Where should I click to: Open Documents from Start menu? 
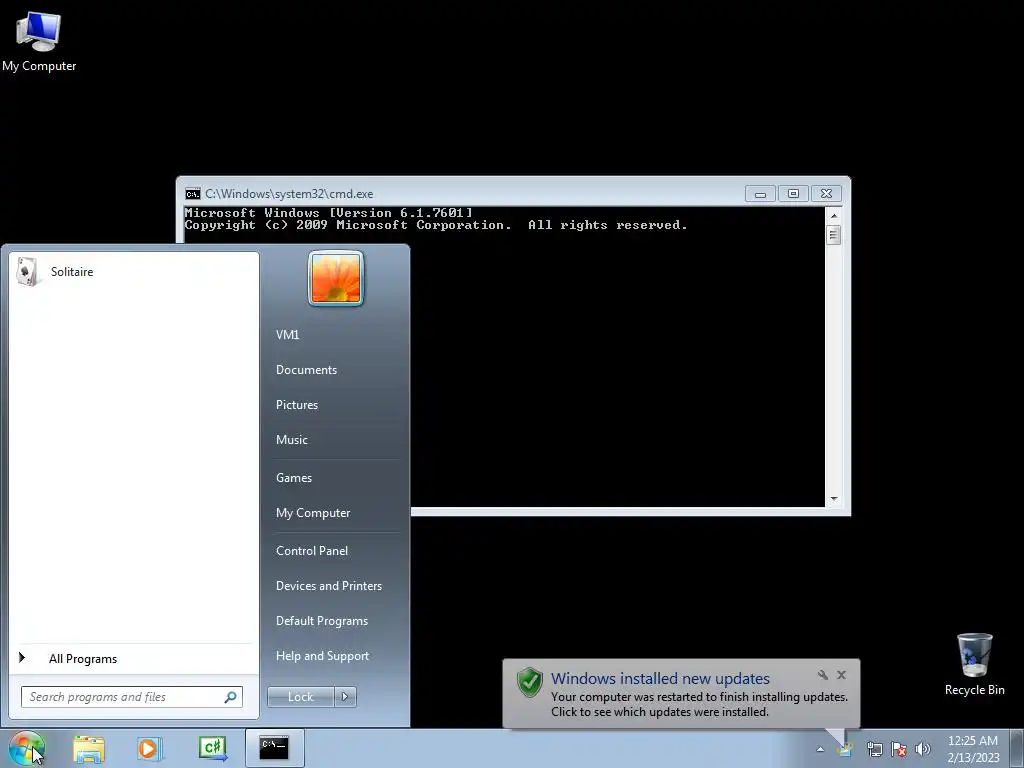click(x=306, y=370)
